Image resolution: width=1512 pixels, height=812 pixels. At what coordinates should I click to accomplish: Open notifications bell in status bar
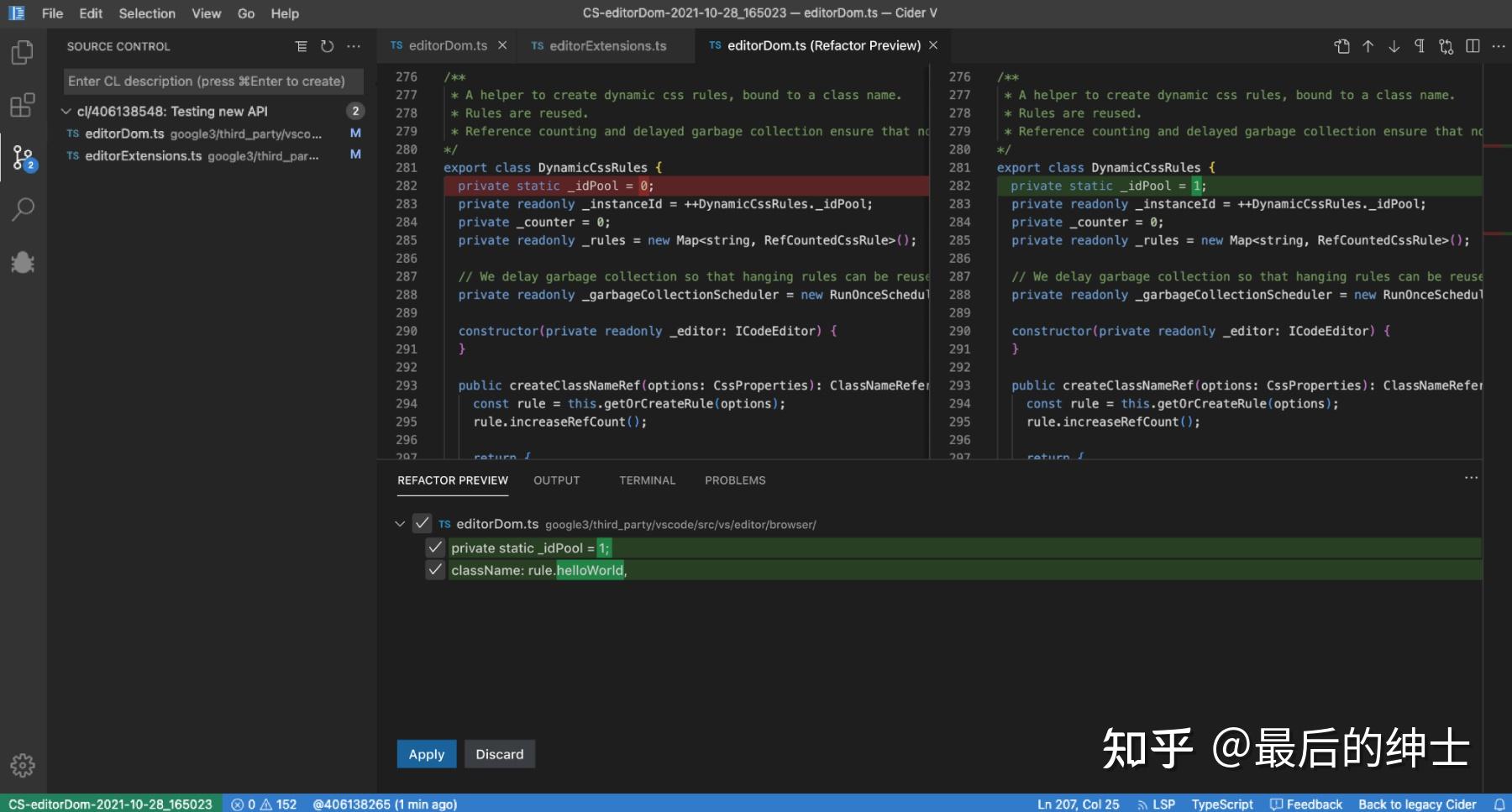1499,804
